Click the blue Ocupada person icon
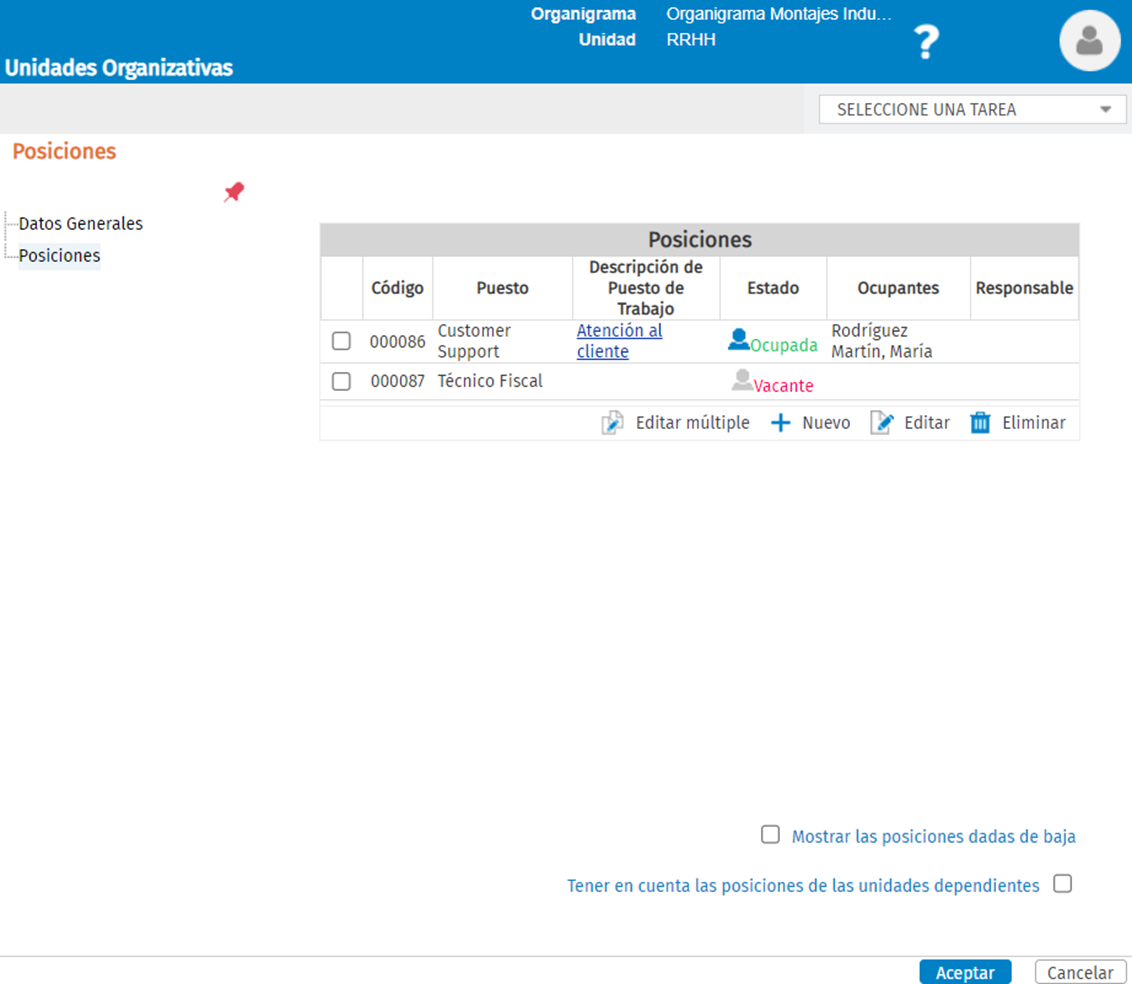The width and height of the screenshot is (1132, 984). (x=739, y=339)
